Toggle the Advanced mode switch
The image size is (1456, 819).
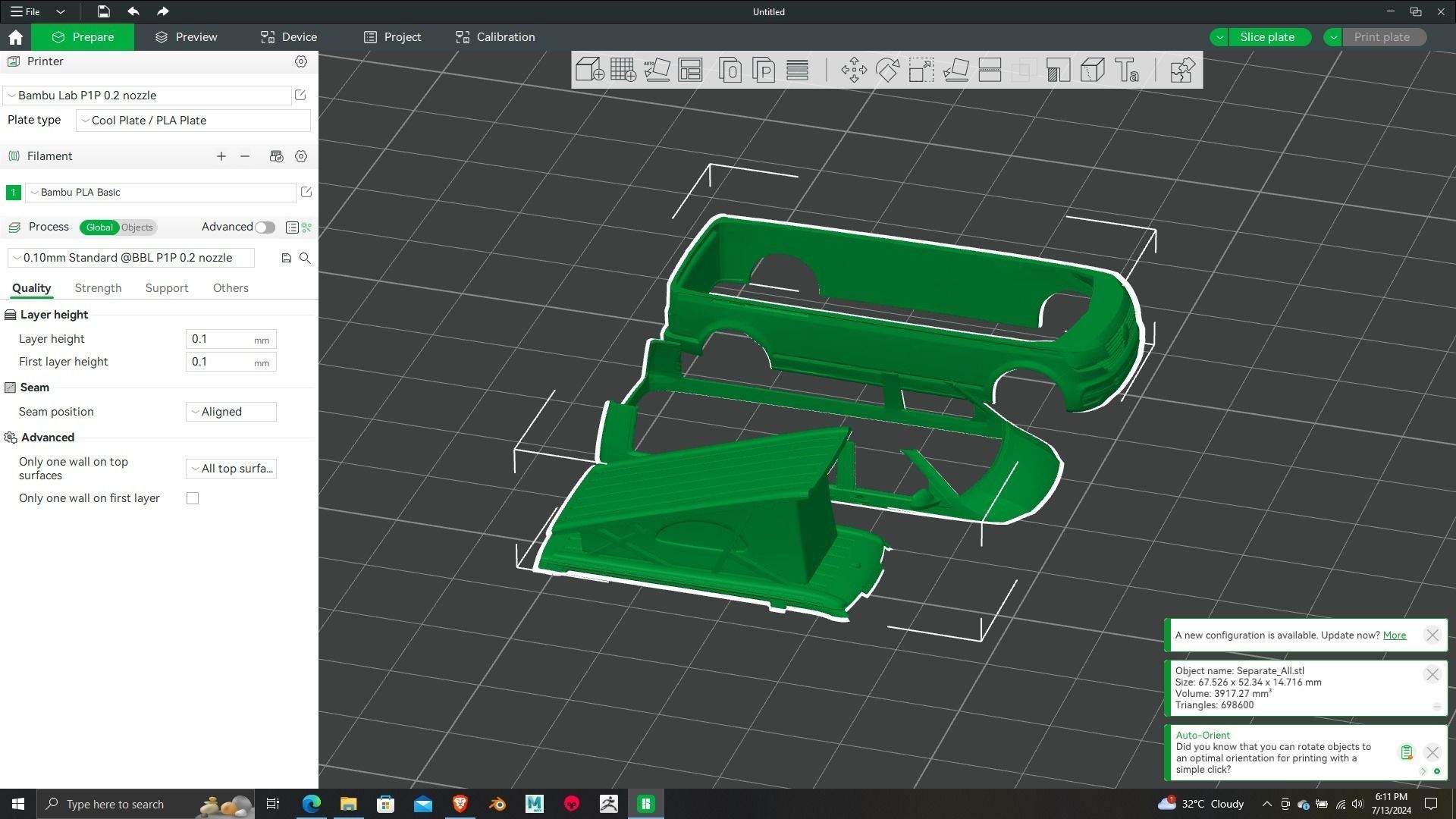click(265, 227)
